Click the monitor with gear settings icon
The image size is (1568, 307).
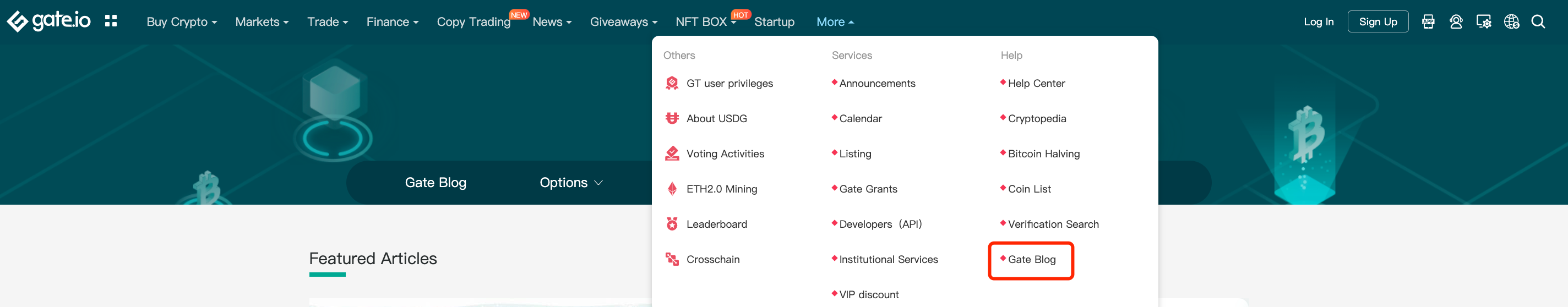coord(1483,22)
